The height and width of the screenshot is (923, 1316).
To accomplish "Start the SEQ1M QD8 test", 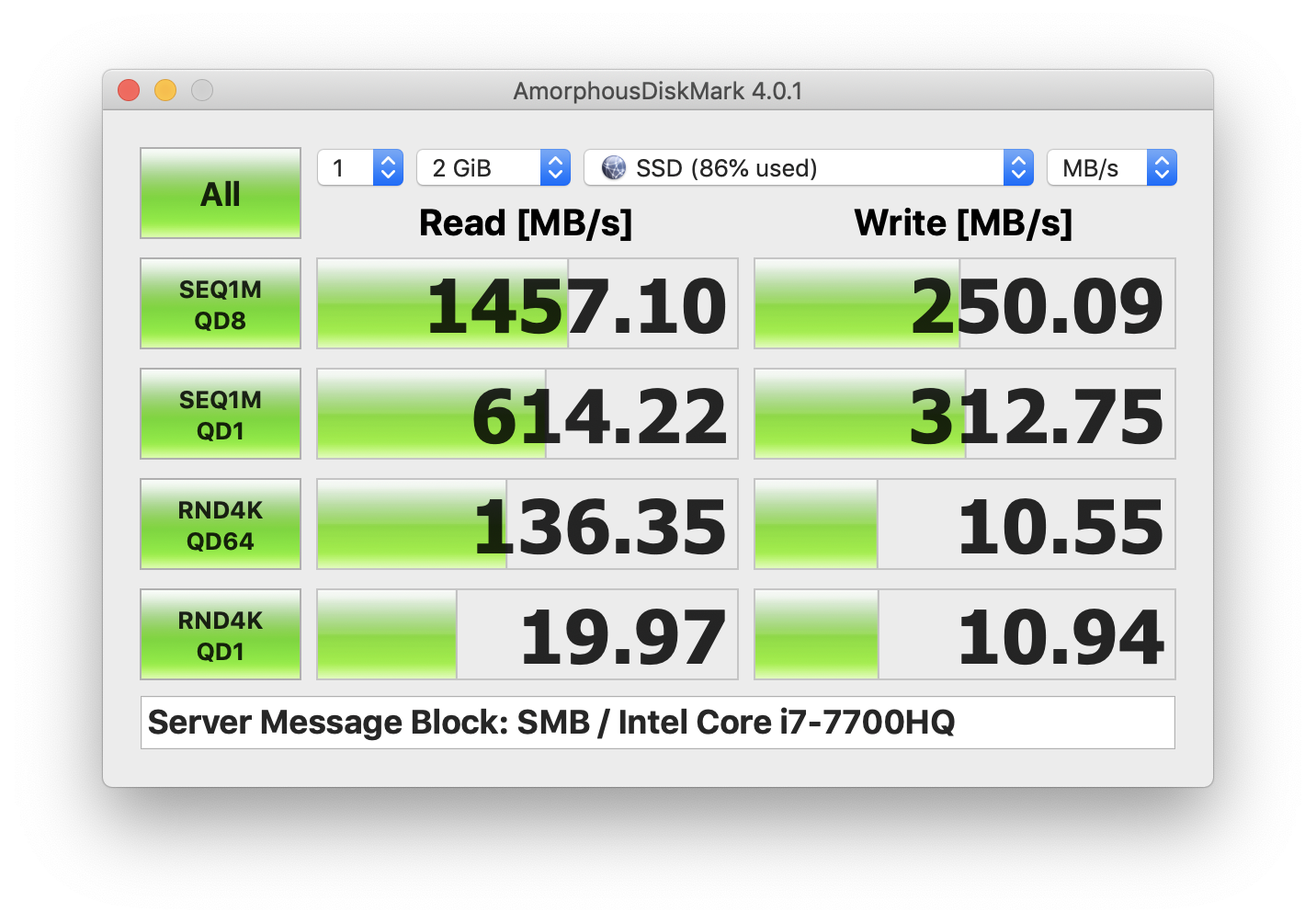I will pos(221,303).
